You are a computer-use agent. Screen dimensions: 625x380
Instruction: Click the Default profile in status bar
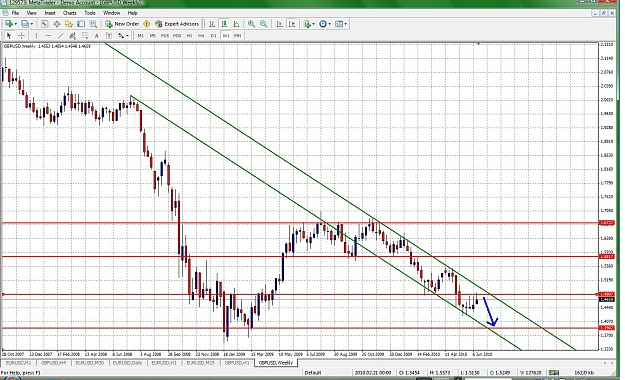coord(313,373)
